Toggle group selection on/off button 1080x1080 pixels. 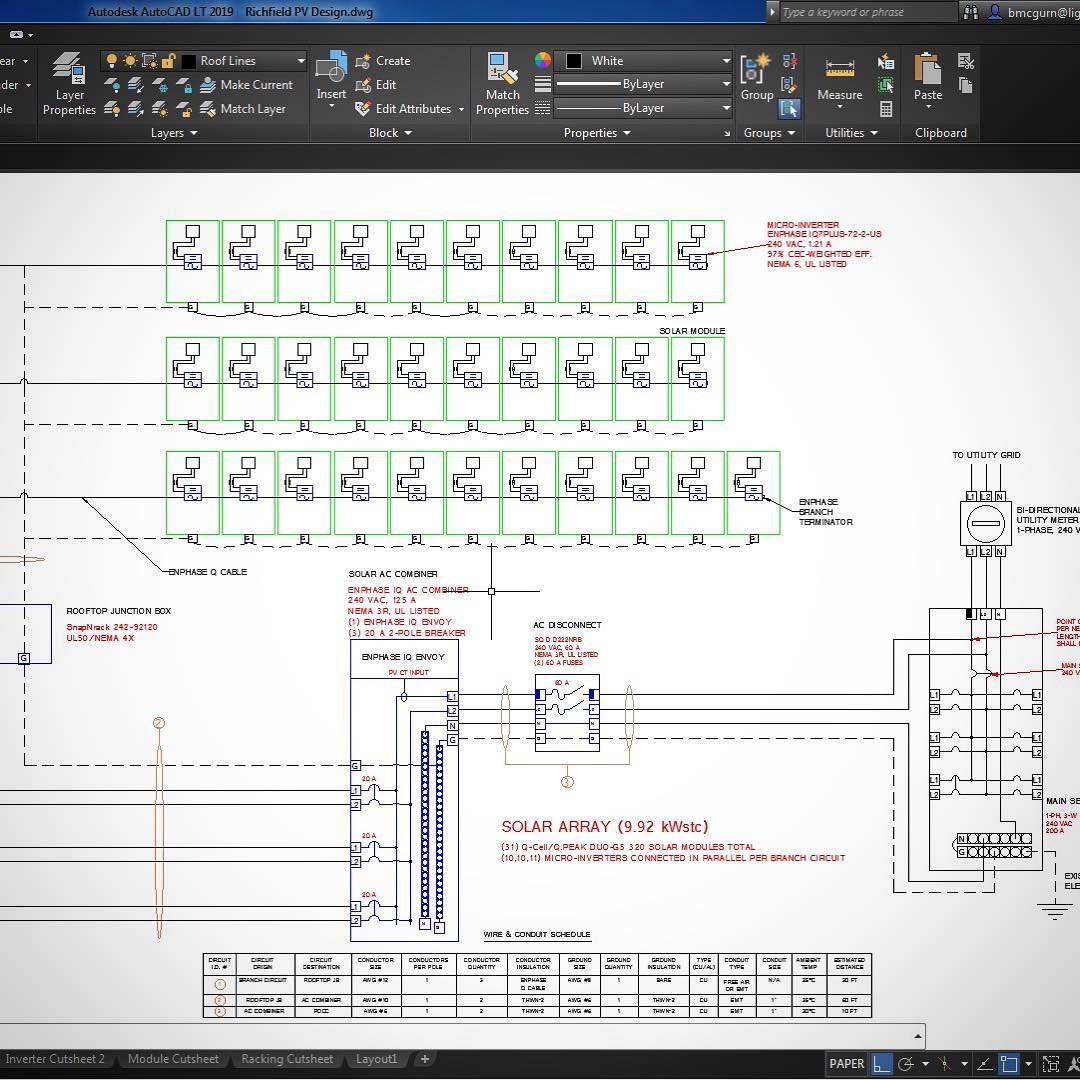[790, 109]
